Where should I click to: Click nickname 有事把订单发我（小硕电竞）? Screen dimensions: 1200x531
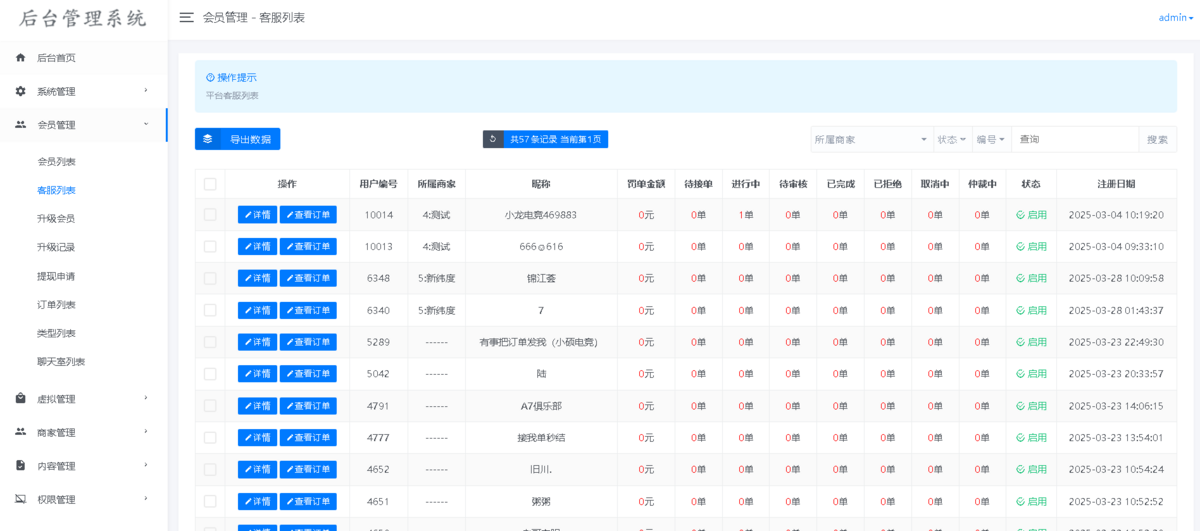coord(540,342)
